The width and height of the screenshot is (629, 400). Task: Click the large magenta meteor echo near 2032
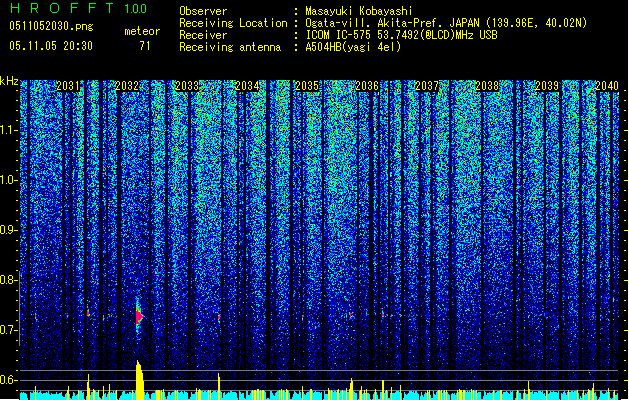139,317
